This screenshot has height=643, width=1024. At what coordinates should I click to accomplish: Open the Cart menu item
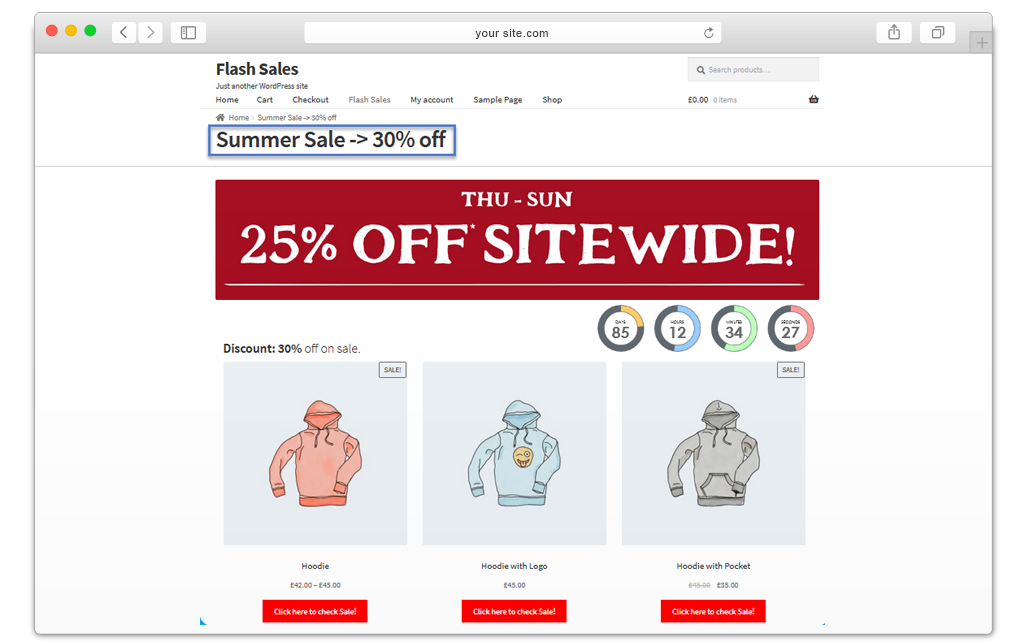(x=264, y=100)
